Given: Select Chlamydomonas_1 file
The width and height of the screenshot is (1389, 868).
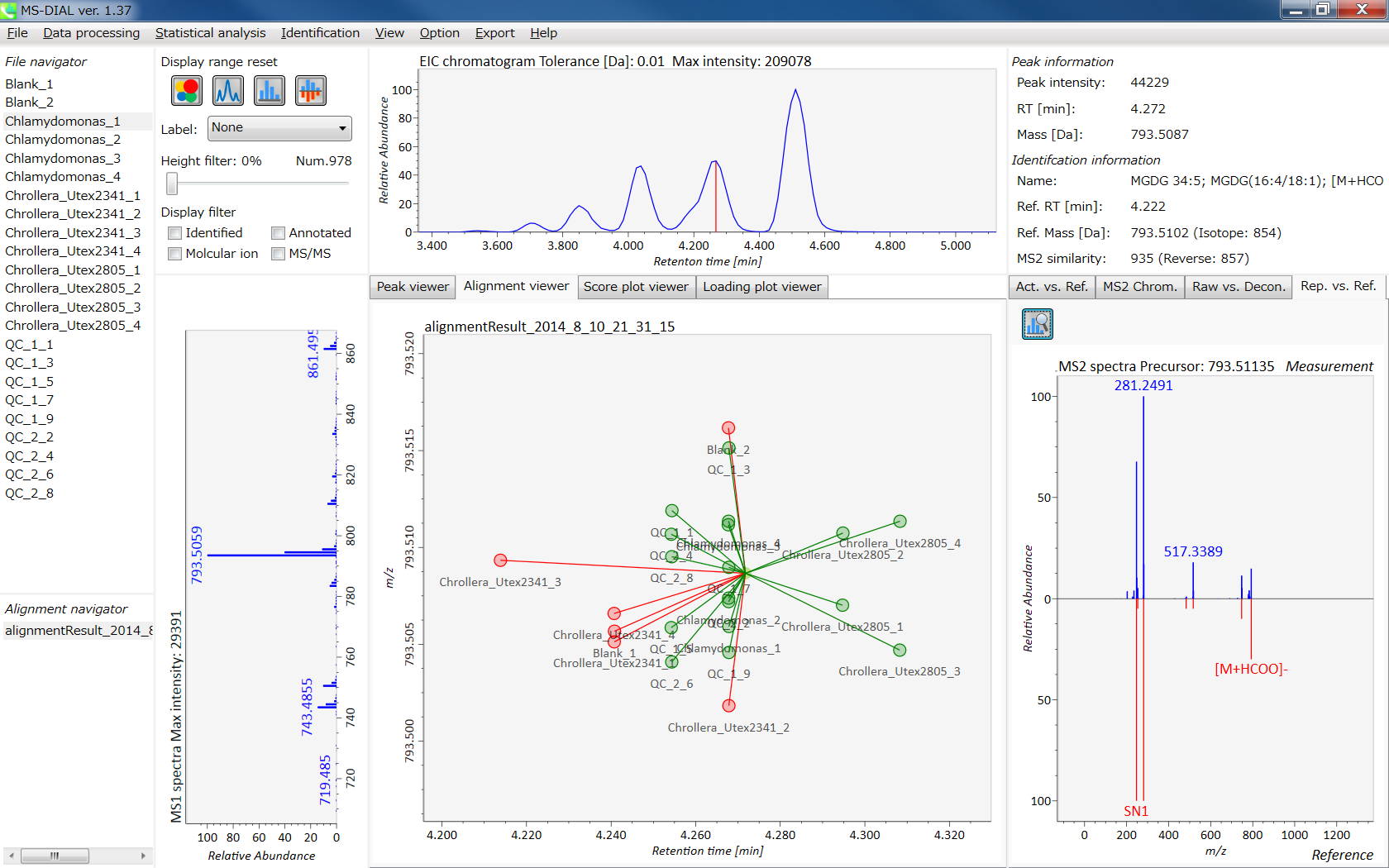Looking at the screenshot, I should click(x=63, y=122).
